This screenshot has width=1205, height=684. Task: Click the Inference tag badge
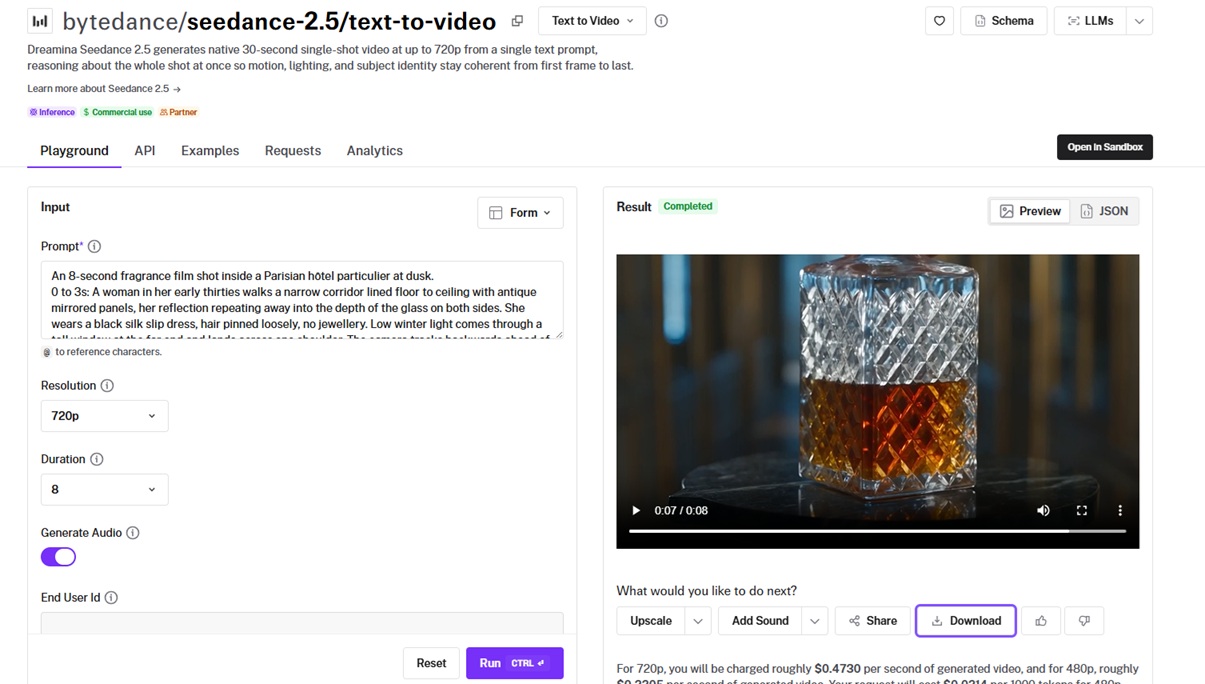pyautogui.click(x=52, y=112)
